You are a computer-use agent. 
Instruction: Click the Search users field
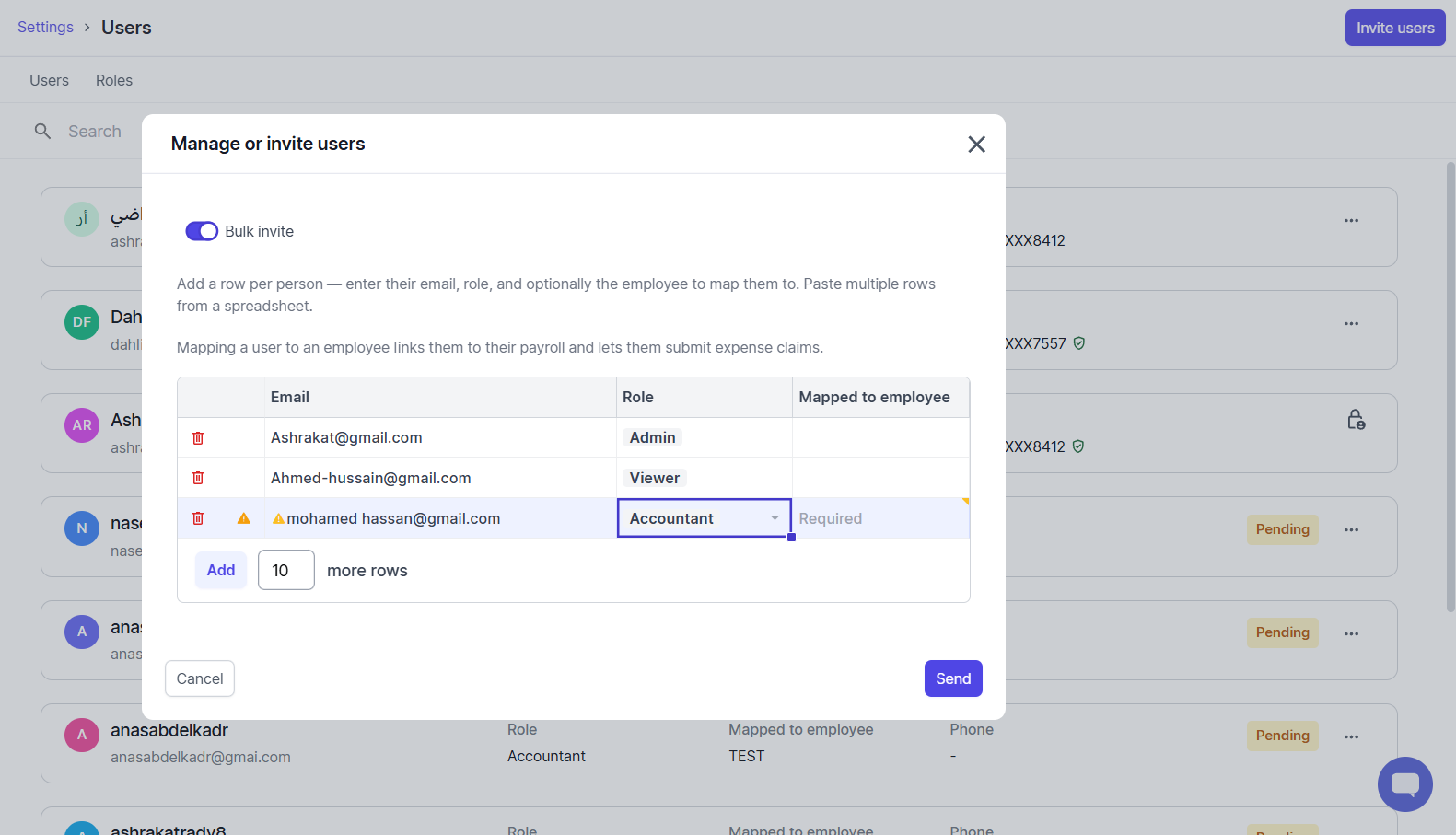tap(95, 132)
